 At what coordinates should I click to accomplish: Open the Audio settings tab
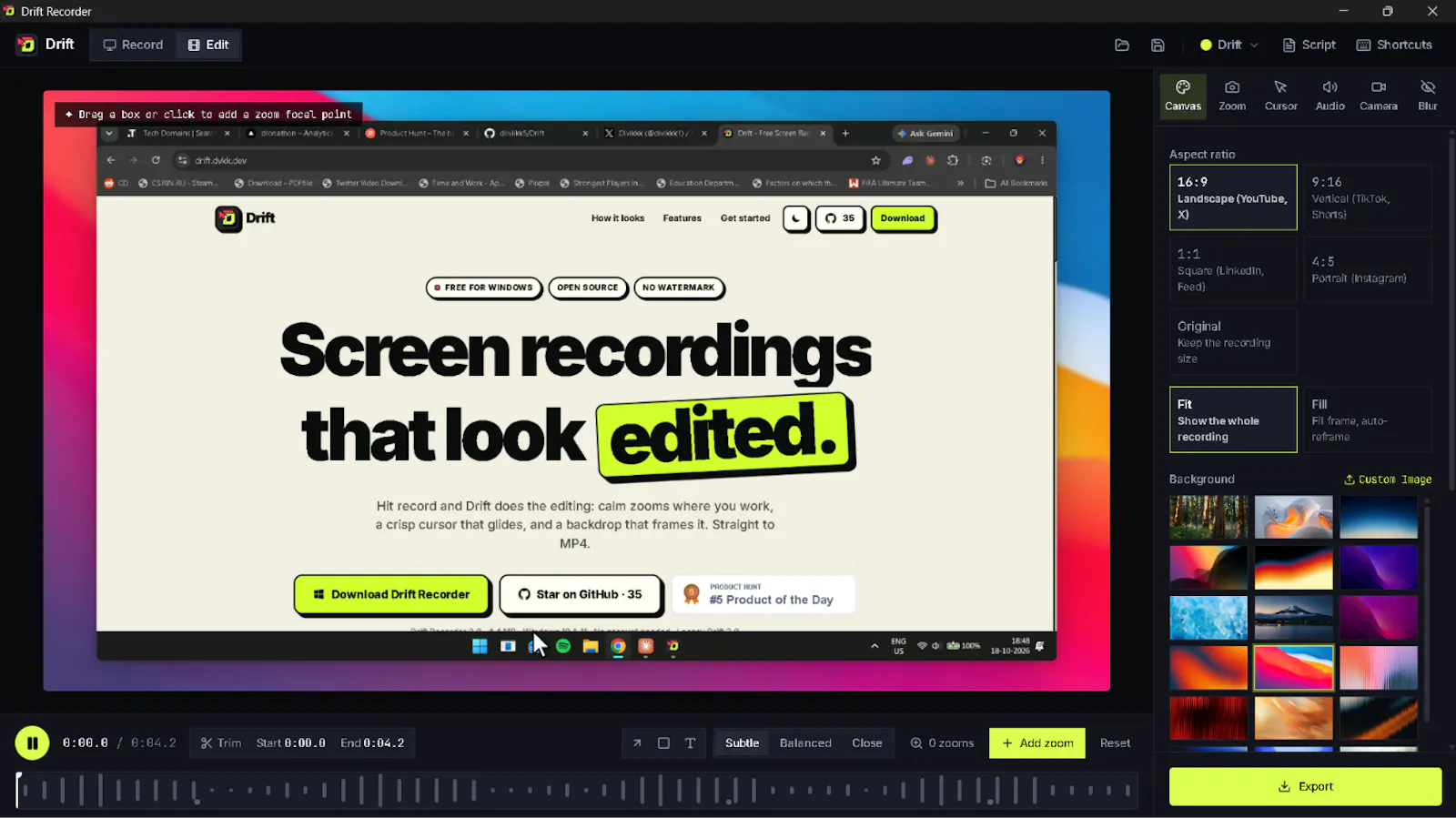coord(1330,96)
